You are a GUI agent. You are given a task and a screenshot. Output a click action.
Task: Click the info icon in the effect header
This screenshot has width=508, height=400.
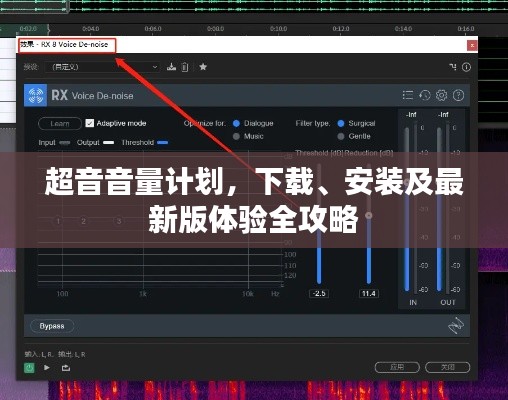tap(466, 67)
